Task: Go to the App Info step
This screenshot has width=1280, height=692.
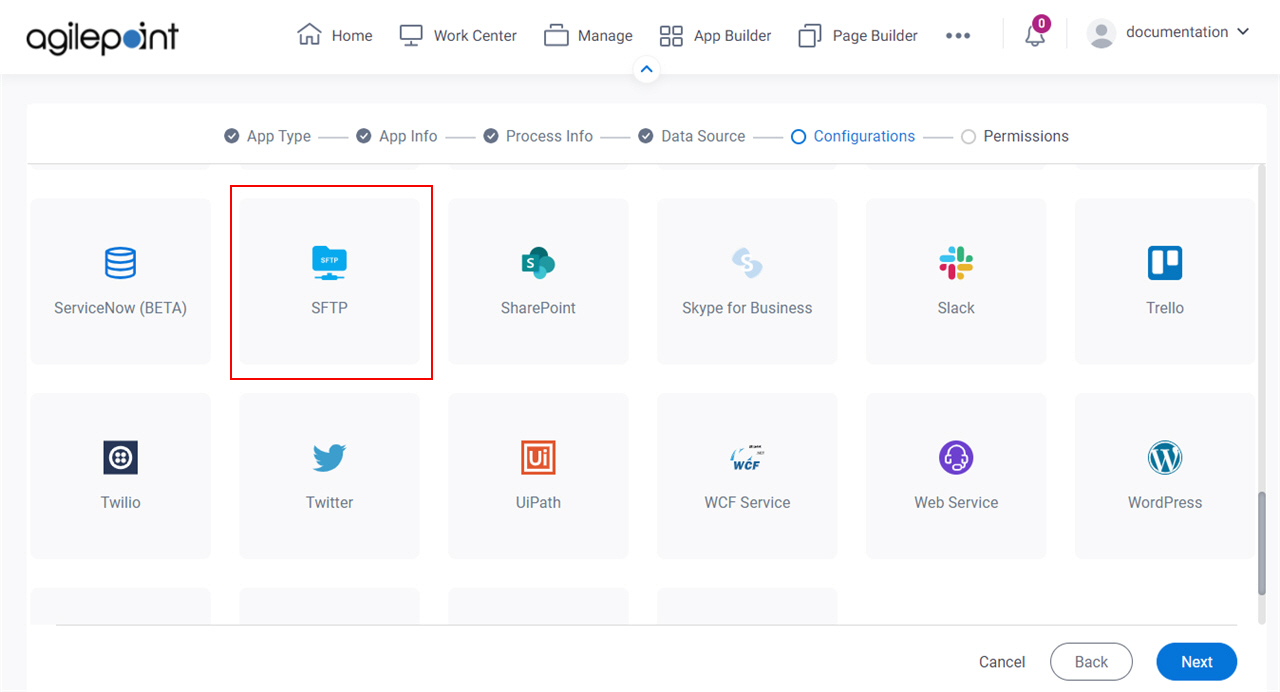Action: click(397, 136)
